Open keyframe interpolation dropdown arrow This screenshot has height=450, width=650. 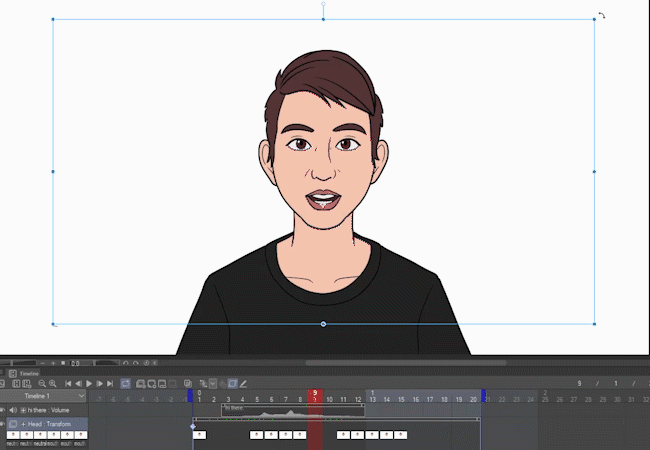(213, 384)
